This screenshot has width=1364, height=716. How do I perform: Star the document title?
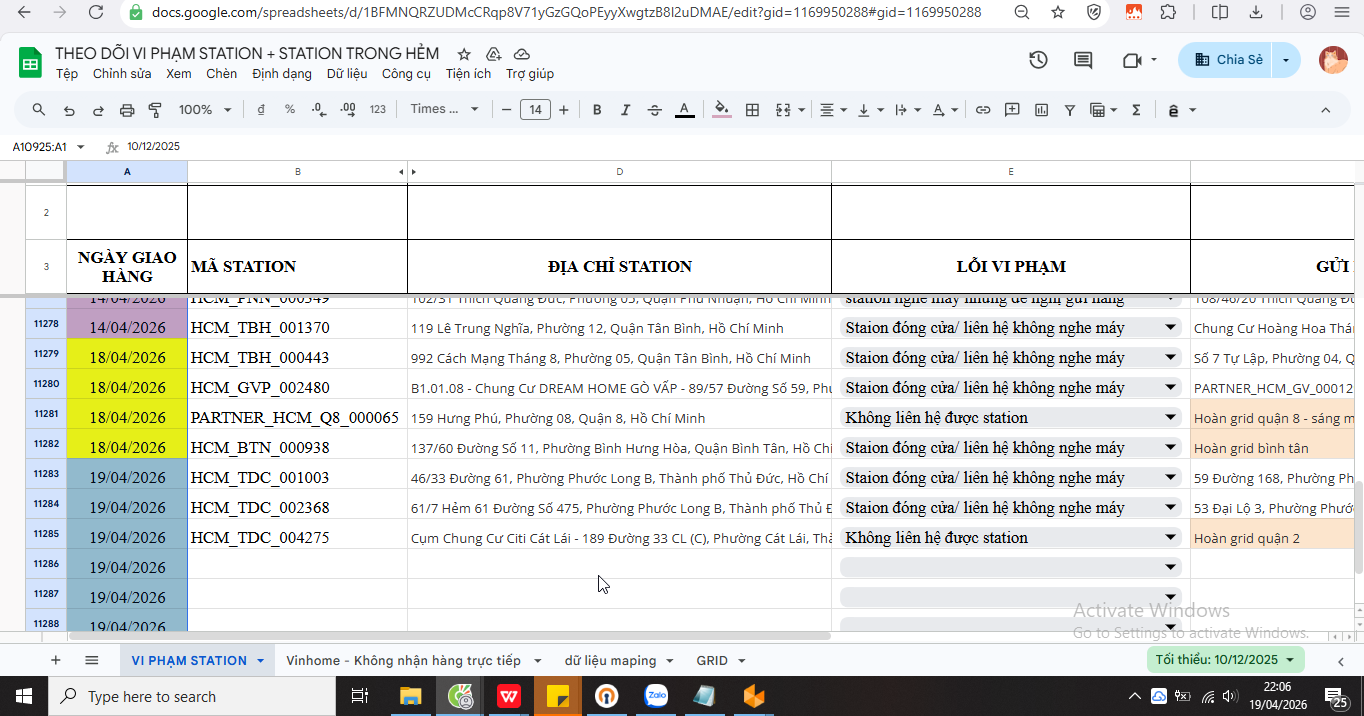point(464,54)
